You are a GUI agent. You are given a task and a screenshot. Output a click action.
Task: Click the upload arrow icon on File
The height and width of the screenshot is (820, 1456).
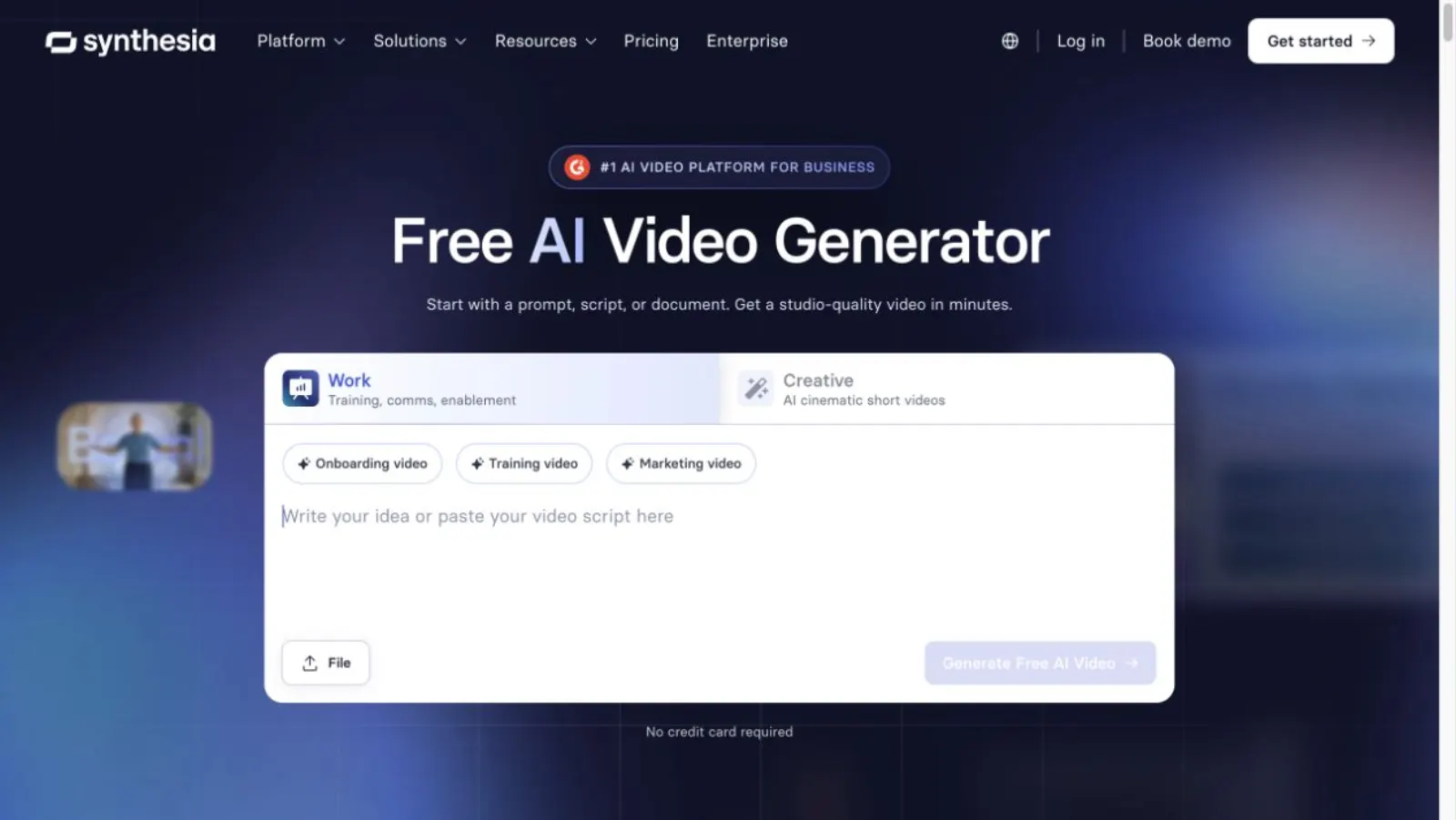tap(310, 663)
